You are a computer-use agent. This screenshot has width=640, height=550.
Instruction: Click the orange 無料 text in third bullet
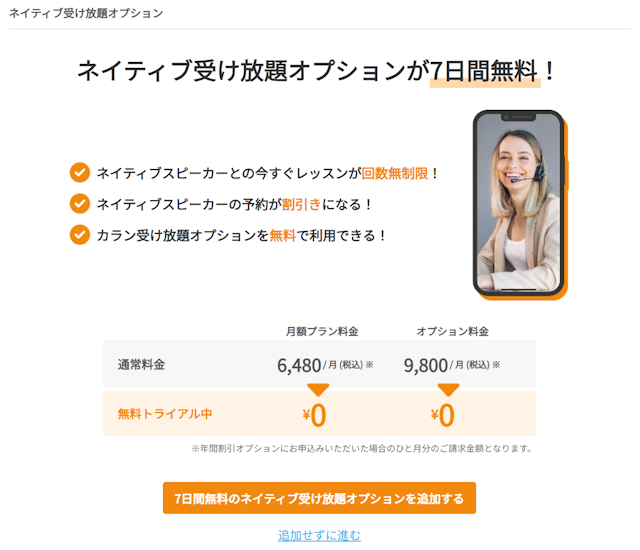tap(282, 235)
